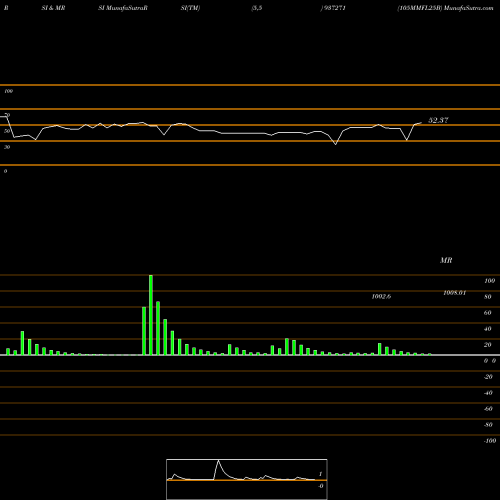Click the 1002.6 price label
Viewport: 500px width, 500px height.
coord(381,296)
